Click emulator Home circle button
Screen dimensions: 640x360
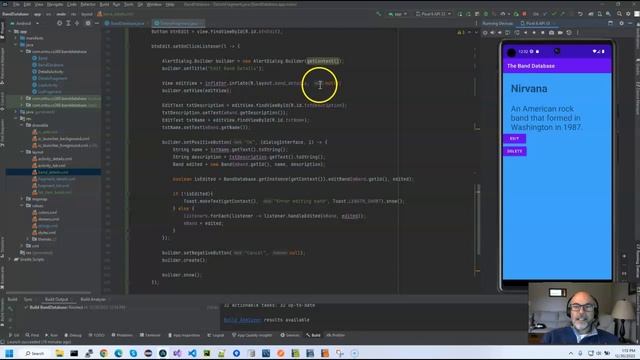coord(534,33)
